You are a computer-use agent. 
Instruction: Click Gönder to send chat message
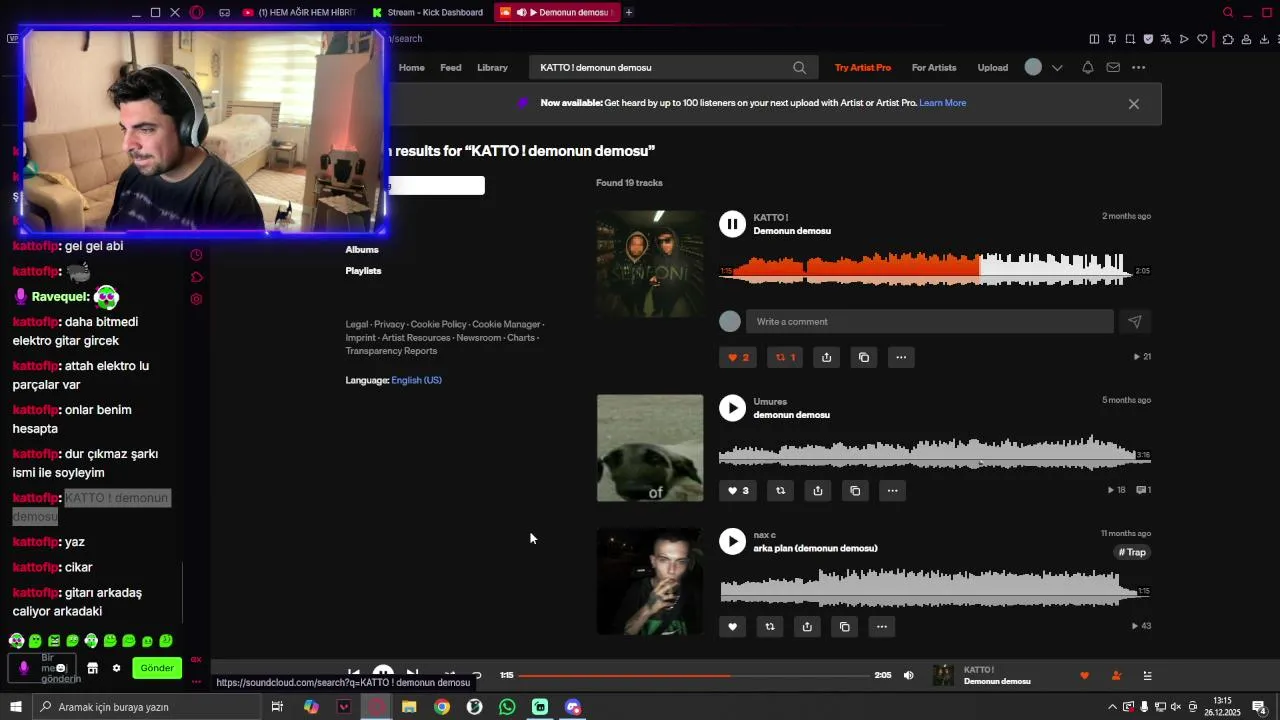click(157, 668)
